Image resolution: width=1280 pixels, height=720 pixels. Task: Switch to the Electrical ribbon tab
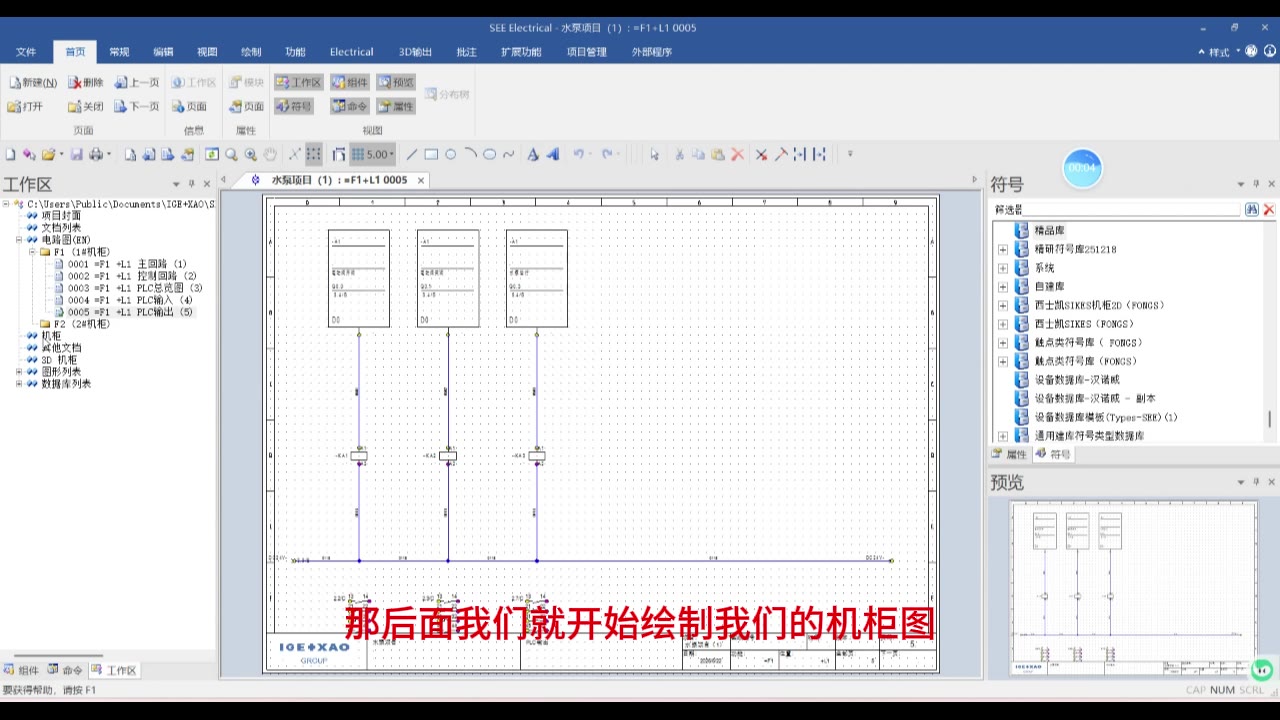click(x=351, y=52)
